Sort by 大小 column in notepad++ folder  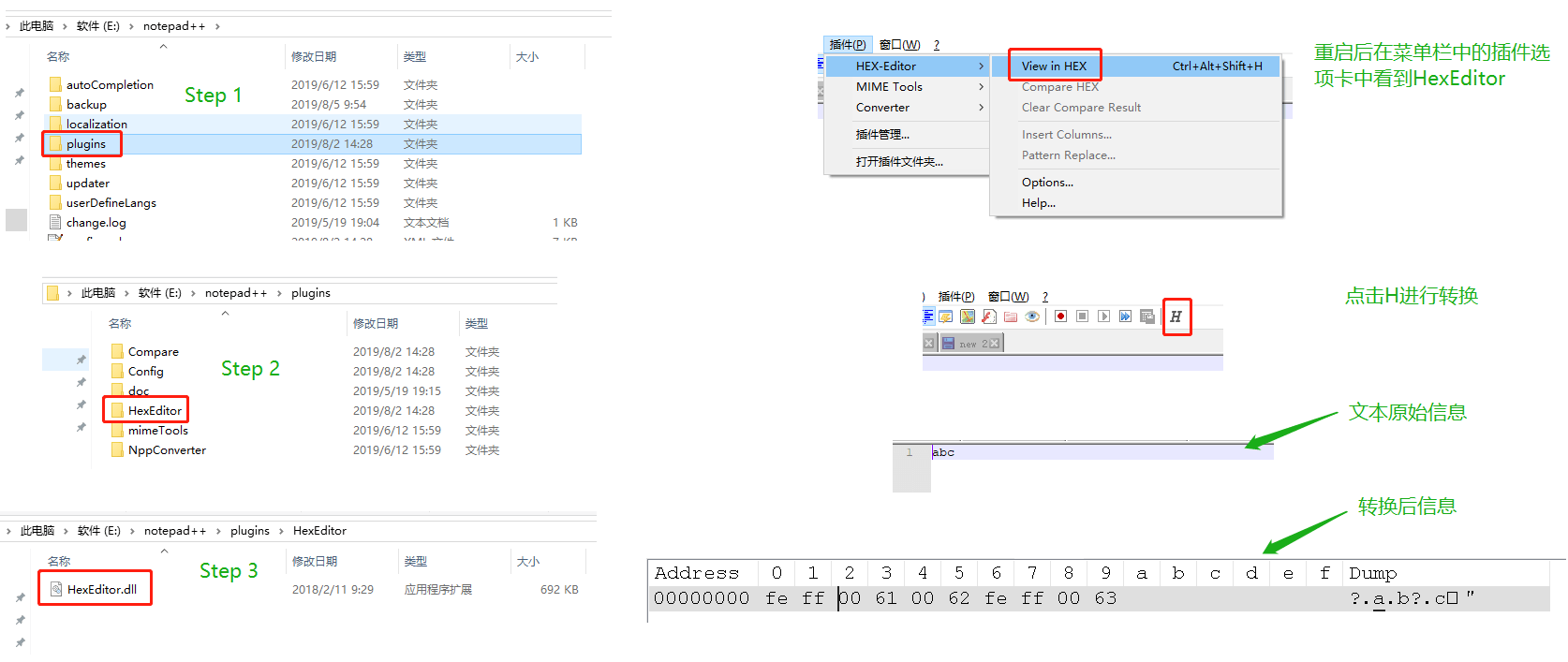527,57
